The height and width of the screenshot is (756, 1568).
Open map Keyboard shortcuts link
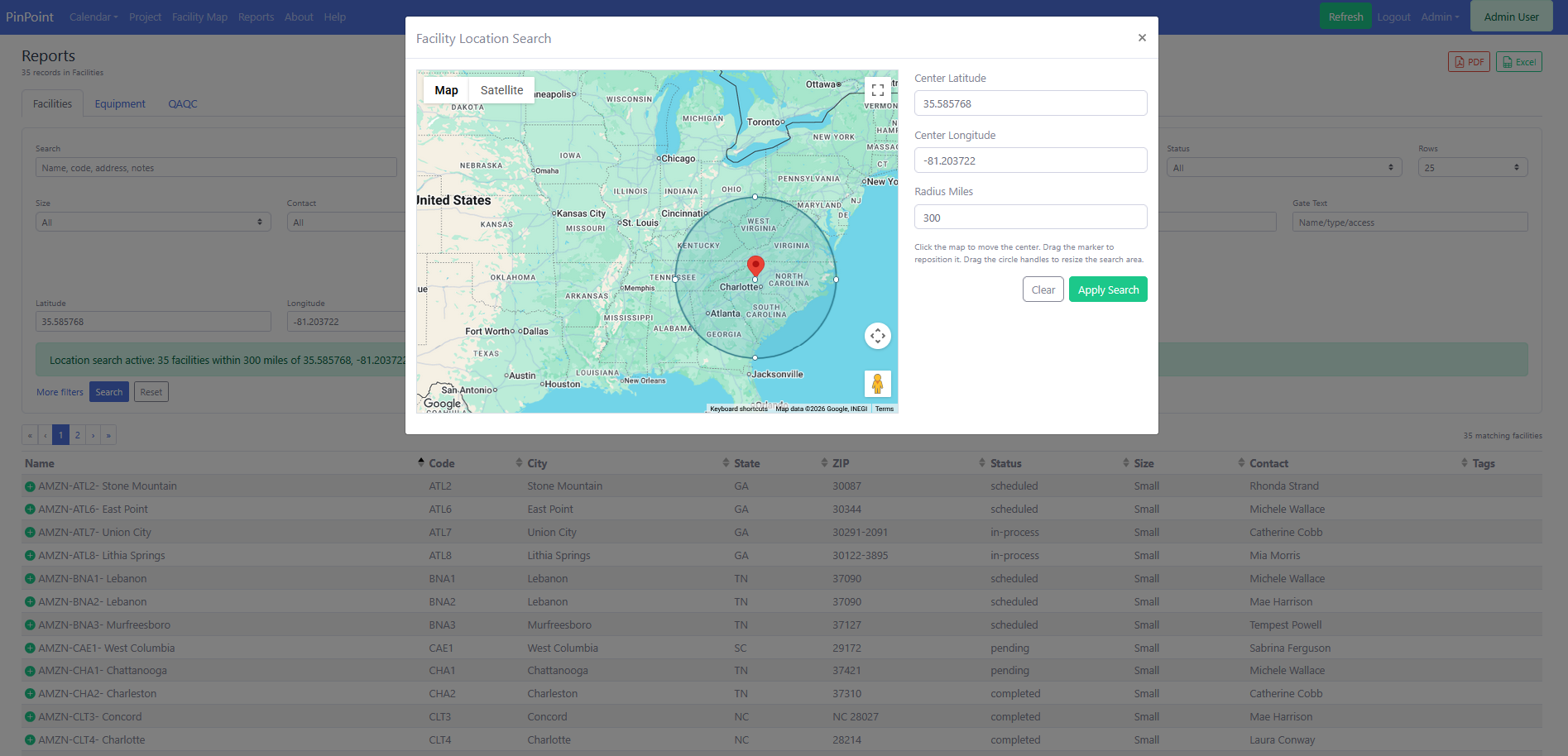738,409
